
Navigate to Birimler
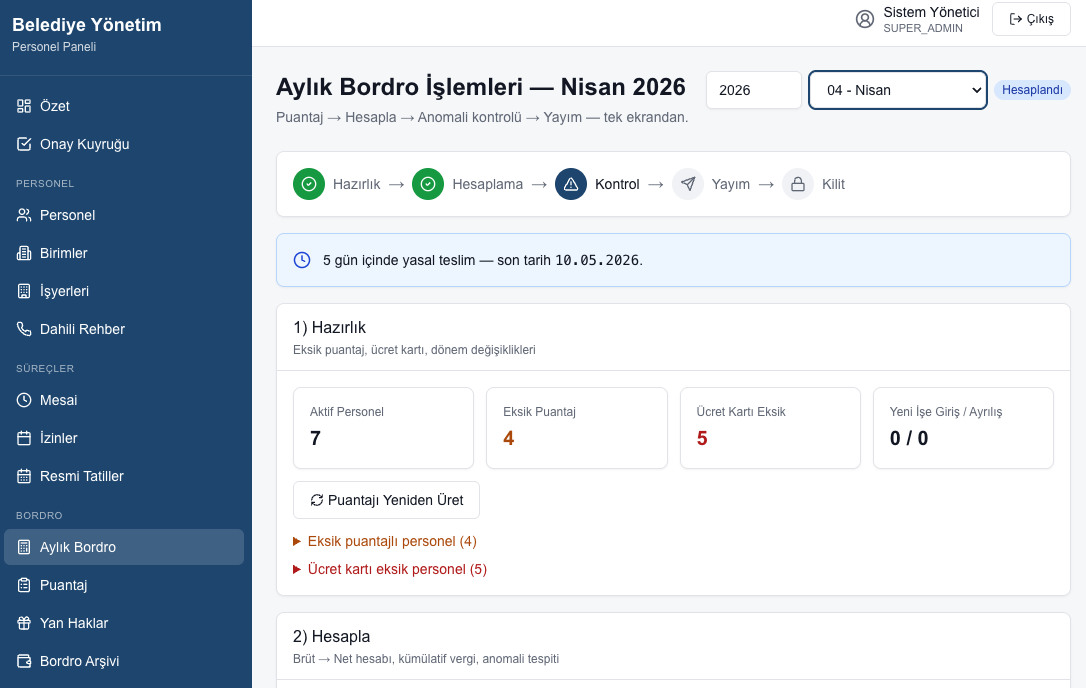(124, 253)
